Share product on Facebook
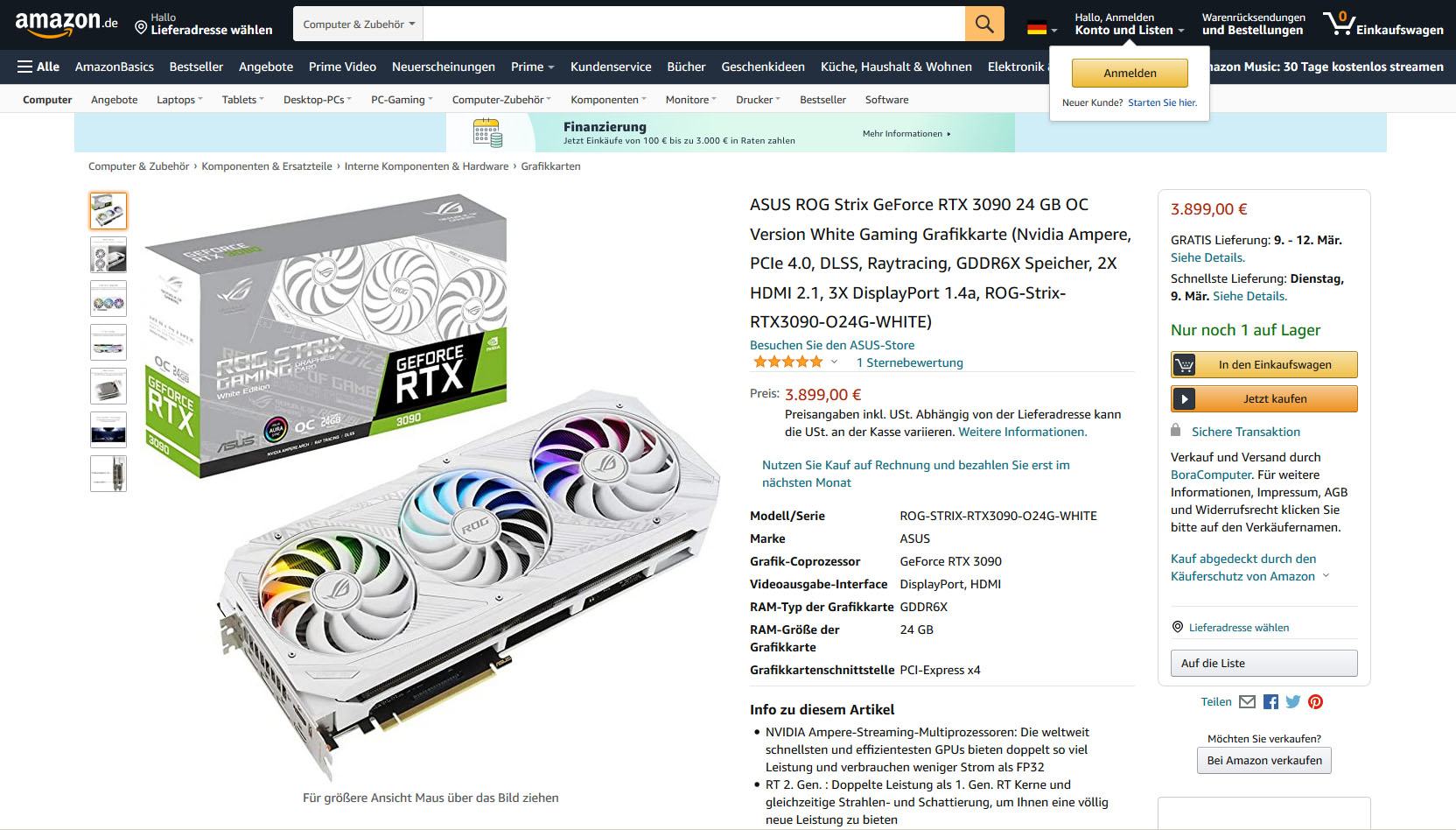The width and height of the screenshot is (1456, 830). [x=1270, y=701]
